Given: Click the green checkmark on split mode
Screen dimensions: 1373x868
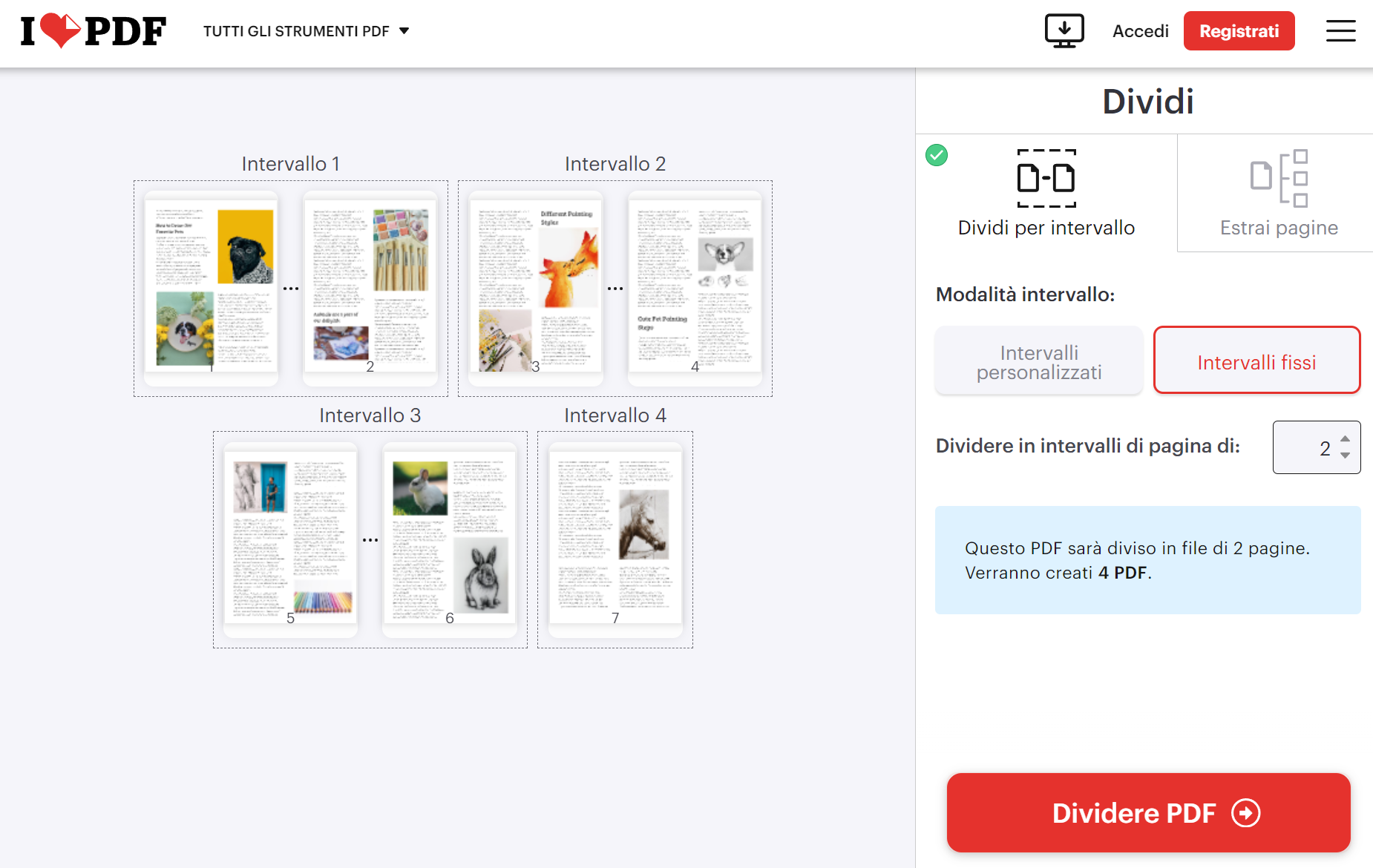Looking at the screenshot, I should [937, 155].
